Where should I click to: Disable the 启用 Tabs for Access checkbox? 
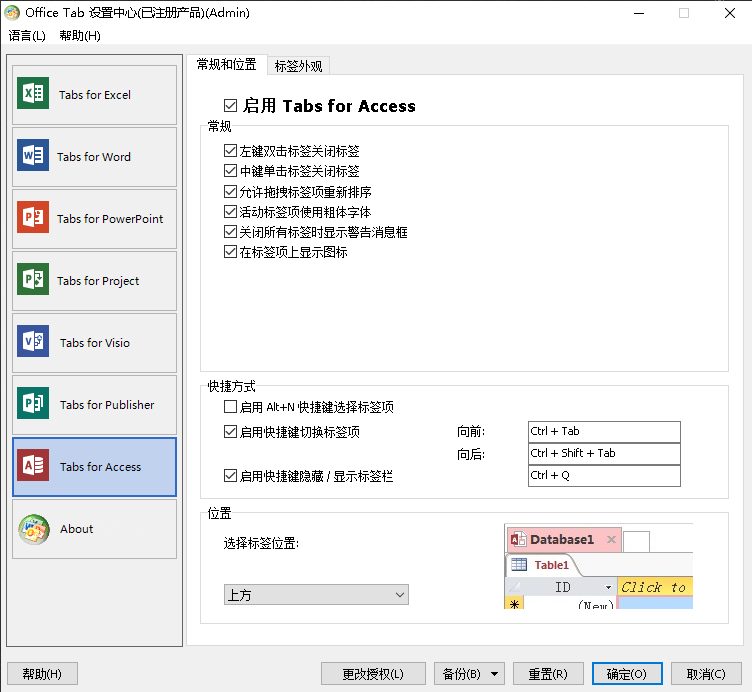(x=231, y=106)
